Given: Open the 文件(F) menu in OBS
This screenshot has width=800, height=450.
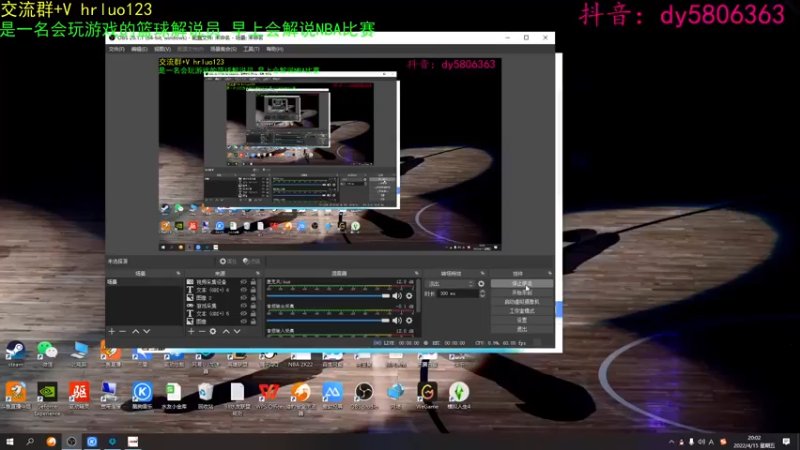Looking at the screenshot, I should (116, 49).
